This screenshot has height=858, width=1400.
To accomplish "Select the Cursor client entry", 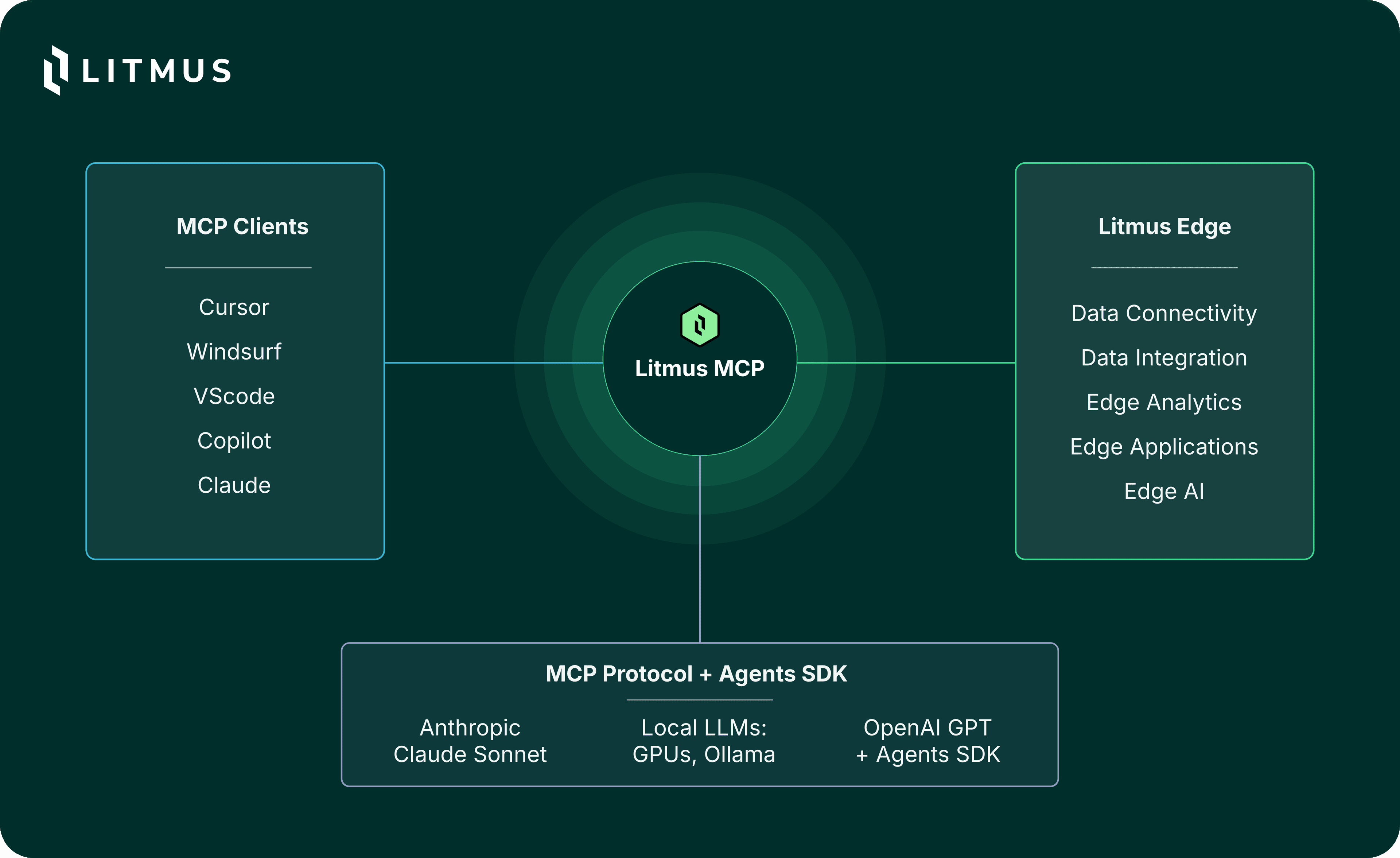I will click(234, 307).
